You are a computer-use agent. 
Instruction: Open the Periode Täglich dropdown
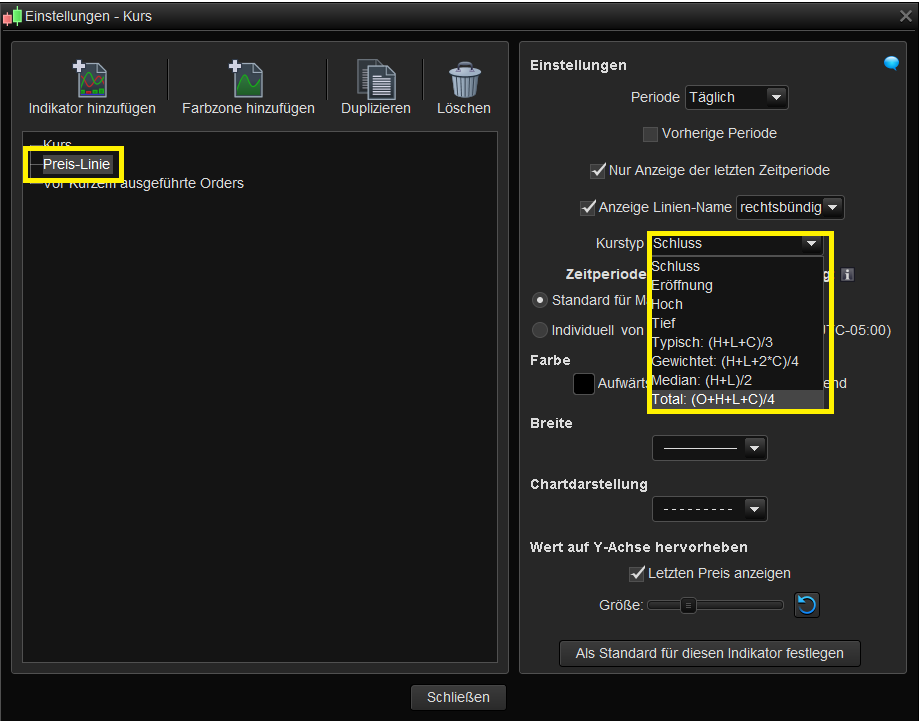[736, 97]
